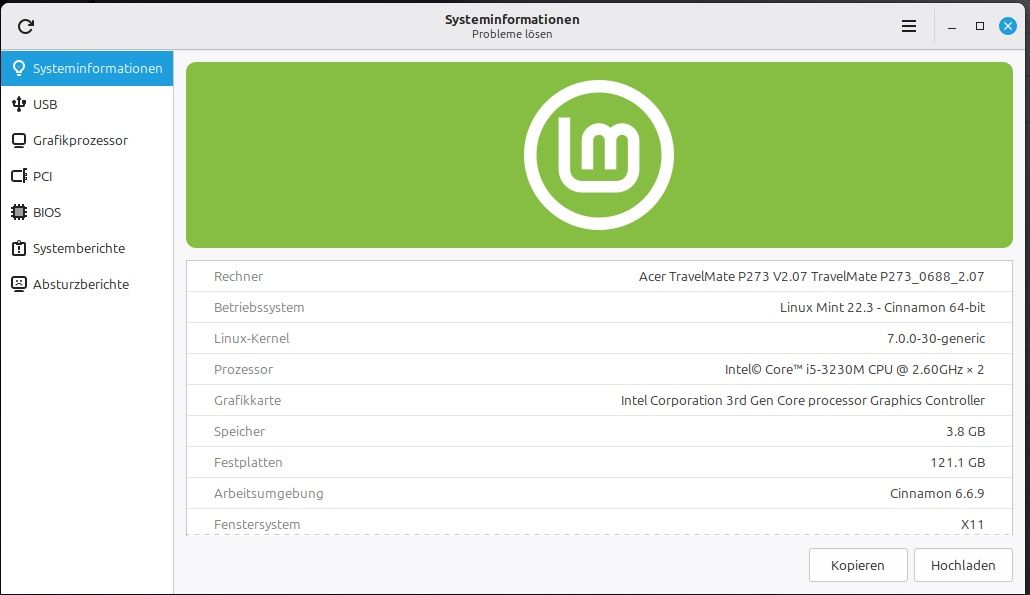Click the Fenstersystem label
Viewport: 1030px width, 595px height.
pyautogui.click(x=257, y=524)
